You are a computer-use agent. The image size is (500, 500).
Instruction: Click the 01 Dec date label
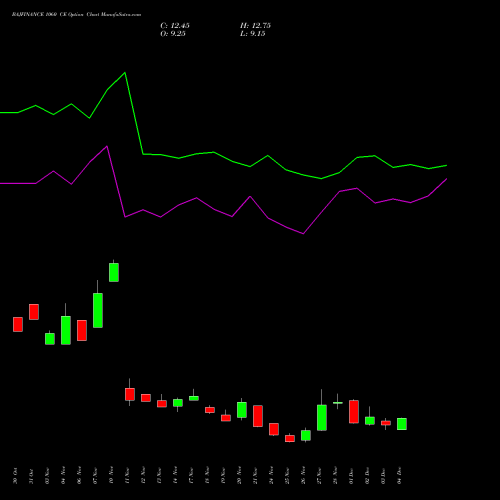pos(351,476)
